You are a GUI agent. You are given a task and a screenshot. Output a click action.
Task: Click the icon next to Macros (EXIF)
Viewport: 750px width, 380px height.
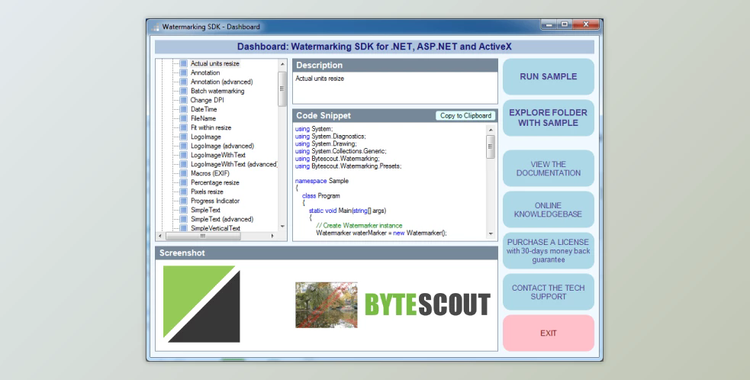pos(183,173)
